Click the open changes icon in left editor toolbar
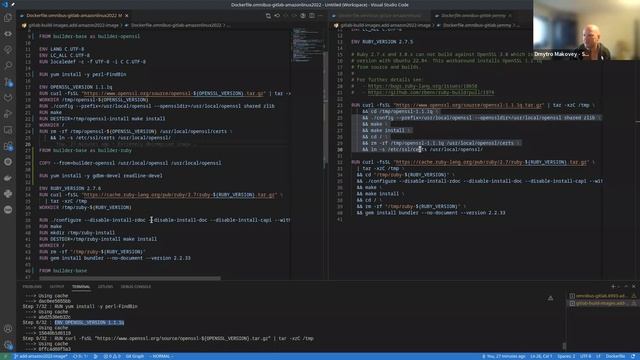The width and height of the screenshot is (640, 360). click(x=268, y=16)
